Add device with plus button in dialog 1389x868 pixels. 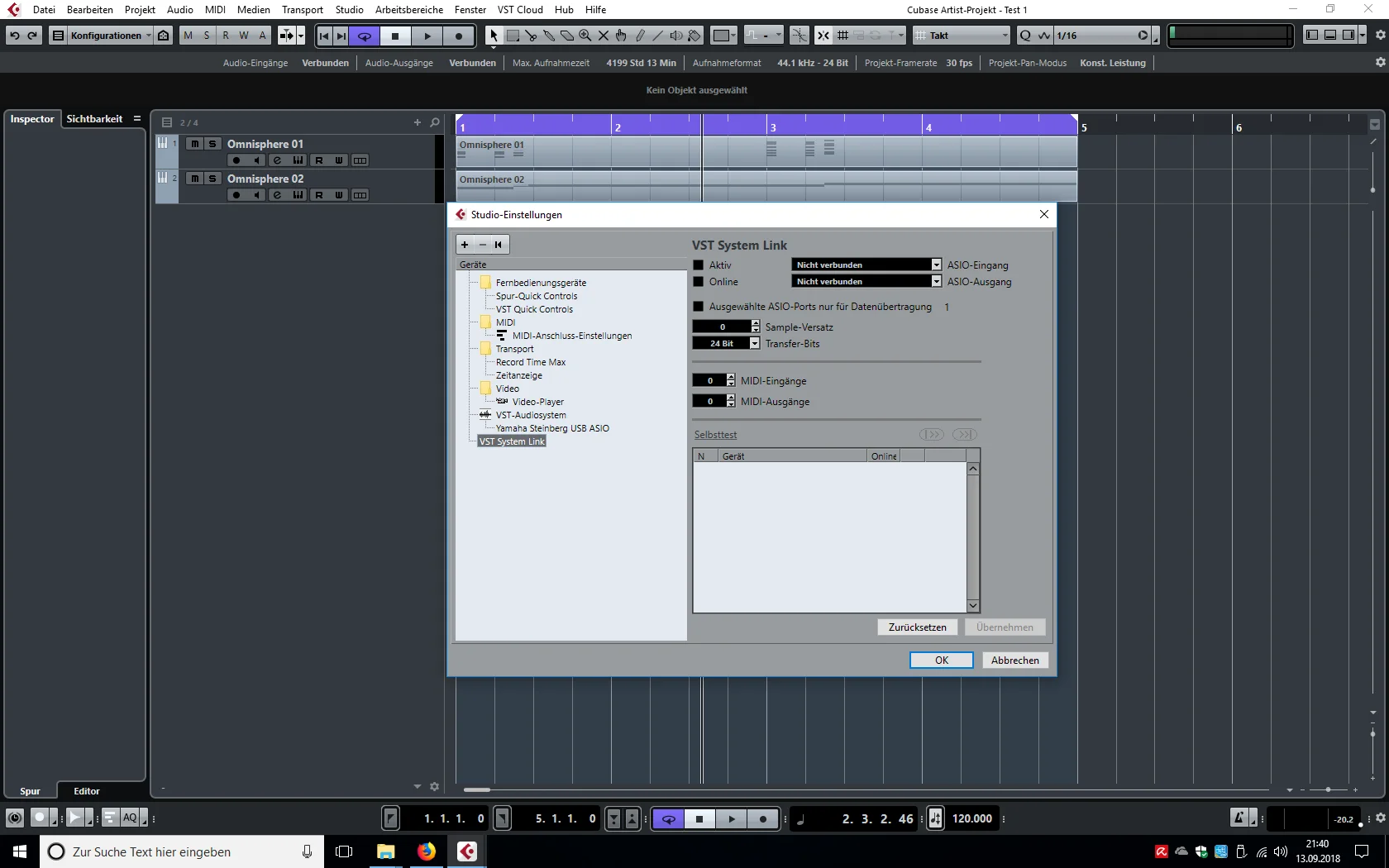pos(465,245)
